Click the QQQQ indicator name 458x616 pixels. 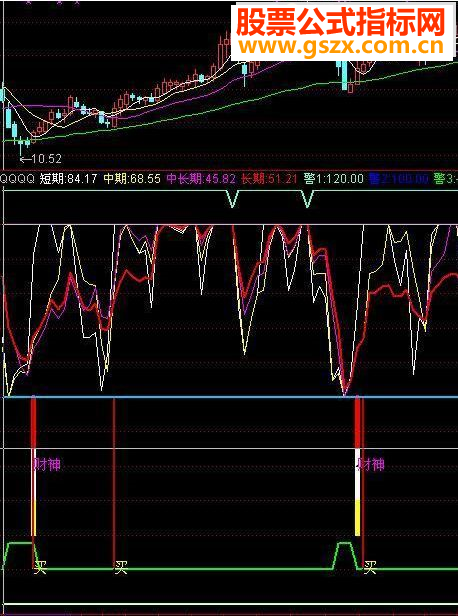click(17, 179)
